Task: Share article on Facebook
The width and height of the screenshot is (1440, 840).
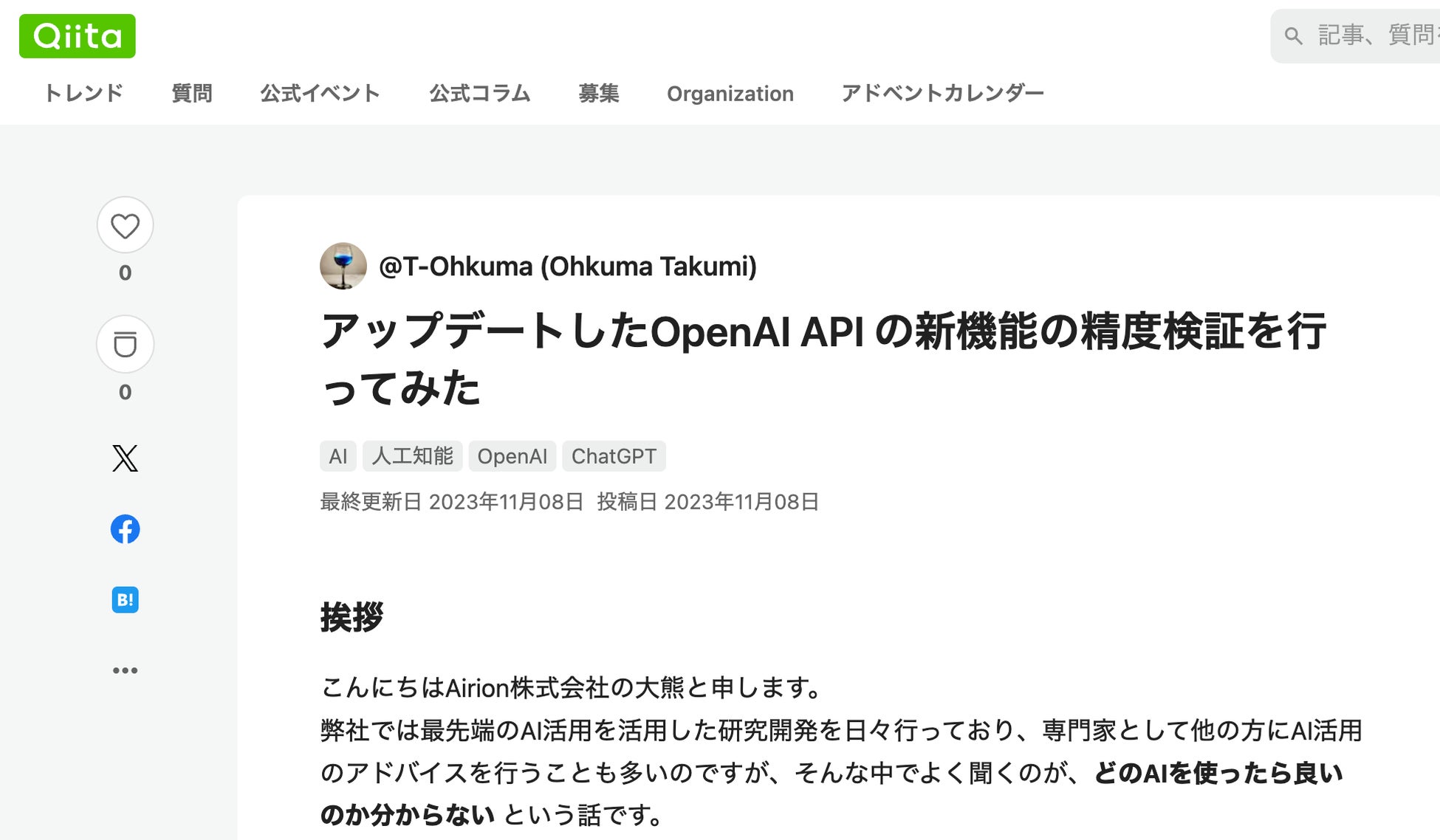Action: 125,529
